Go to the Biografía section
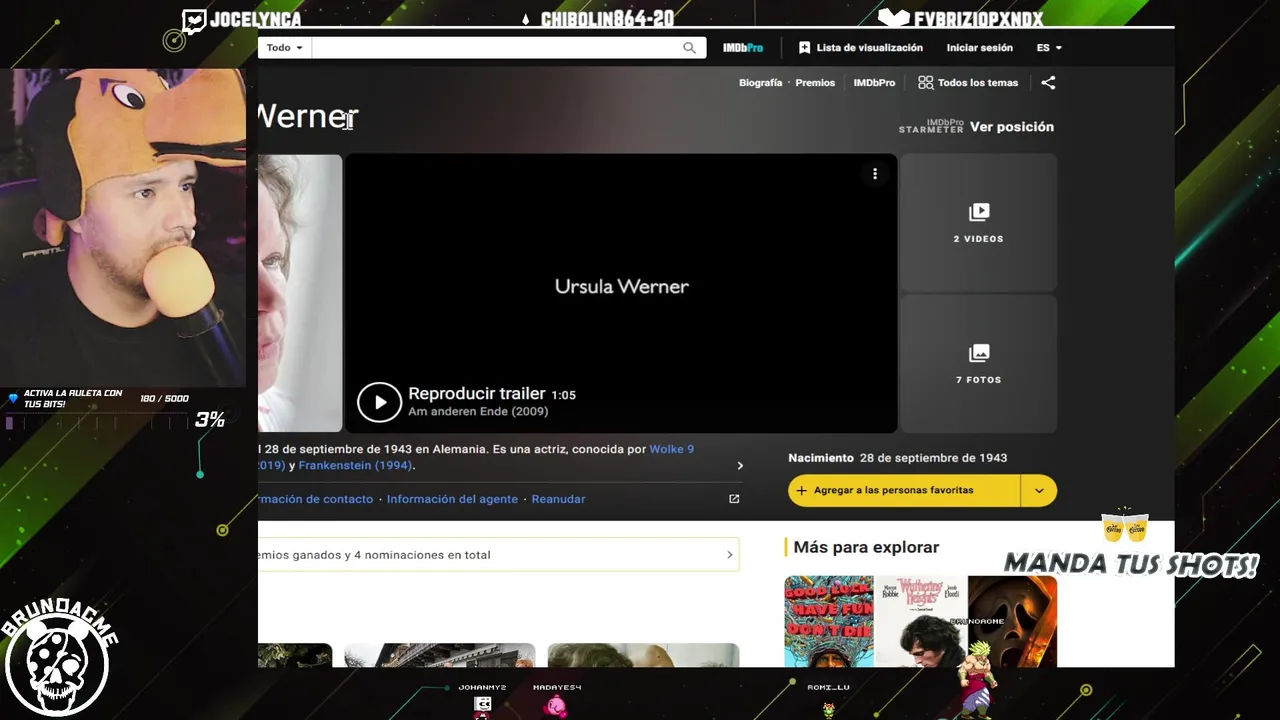Screen dimensions: 1280x720 click(x=761, y=83)
